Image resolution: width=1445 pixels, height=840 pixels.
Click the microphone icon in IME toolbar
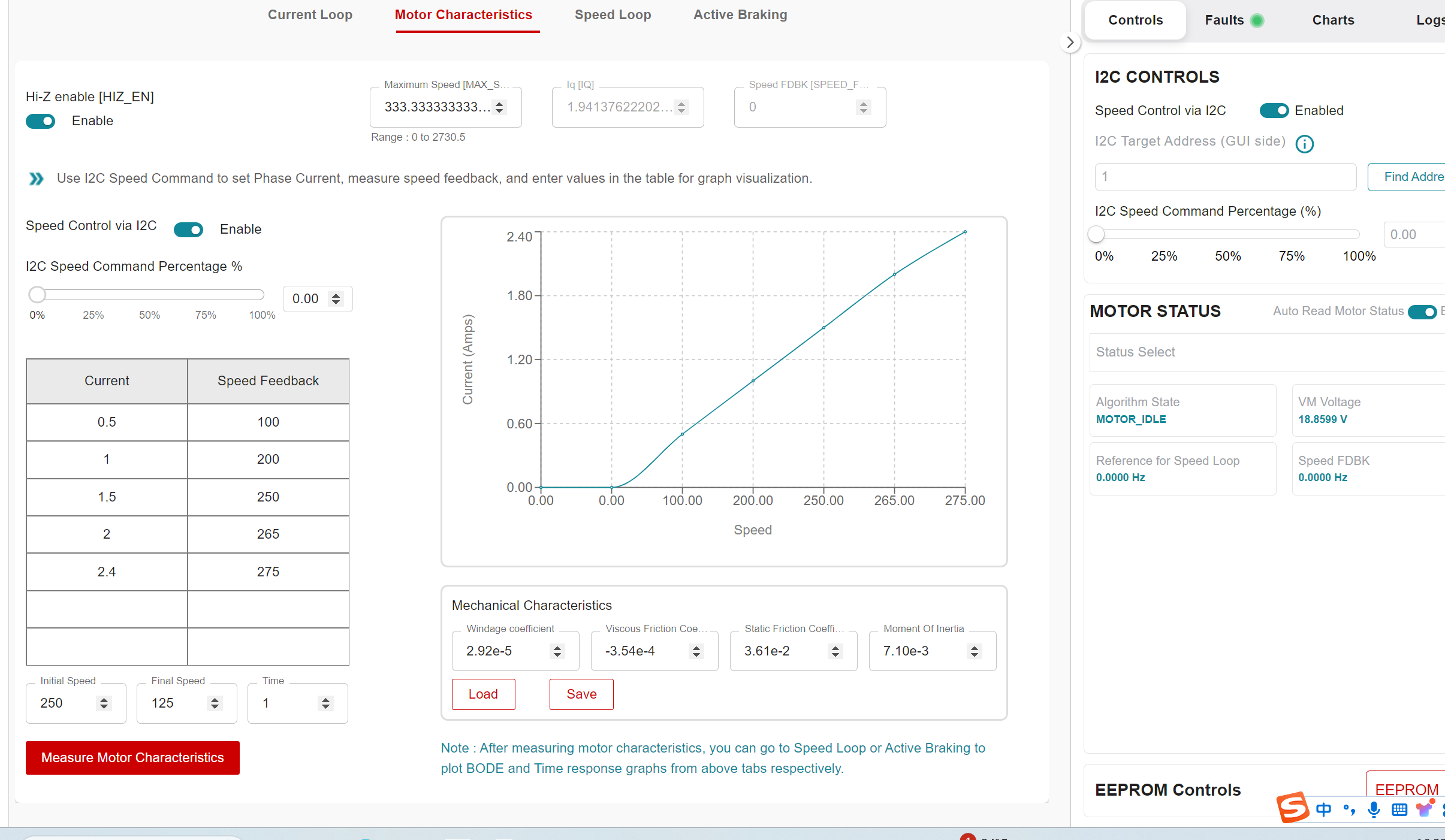tap(1374, 810)
